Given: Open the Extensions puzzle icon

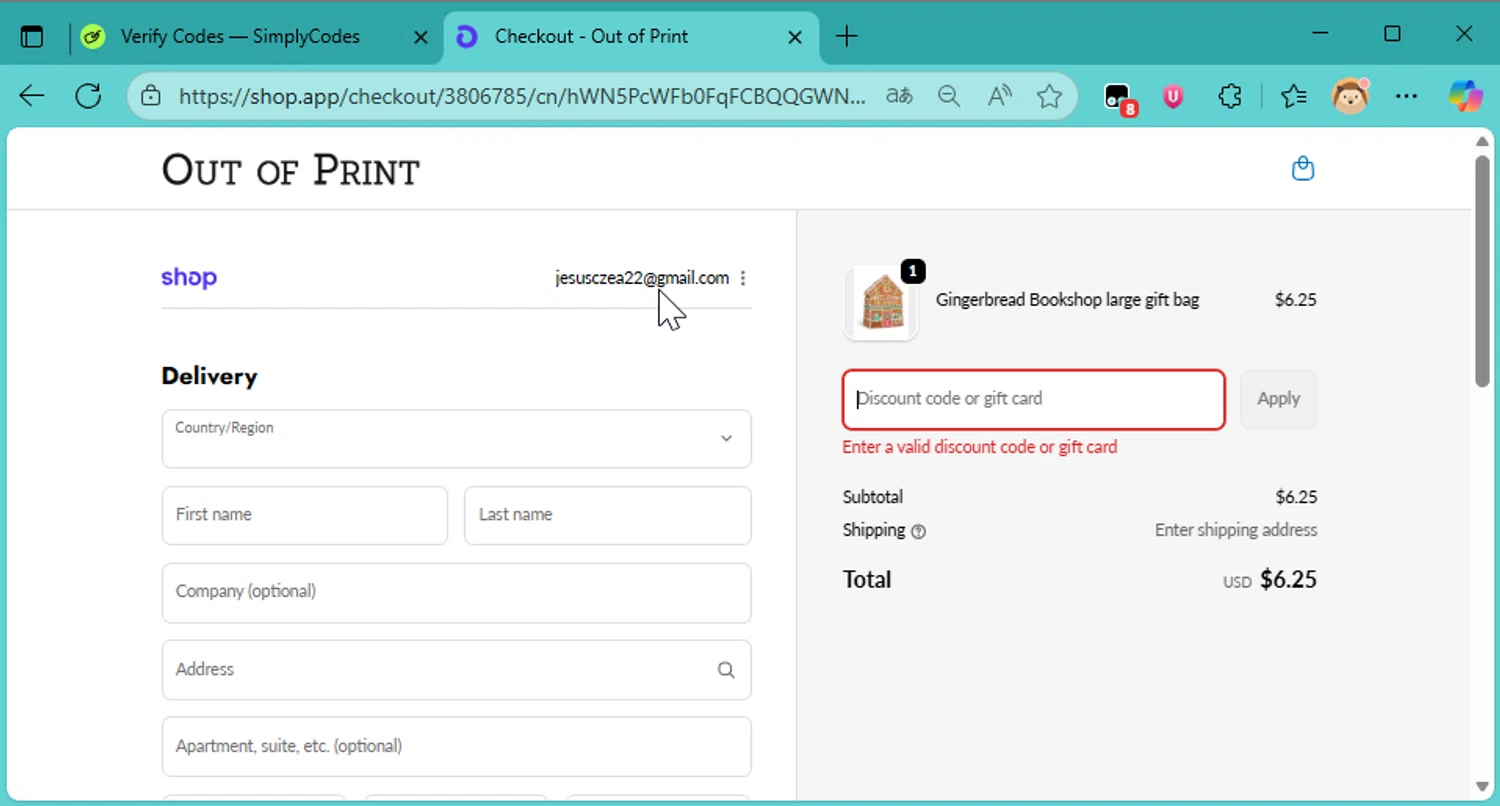Looking at the screenshot, I should pos(1230,96).
